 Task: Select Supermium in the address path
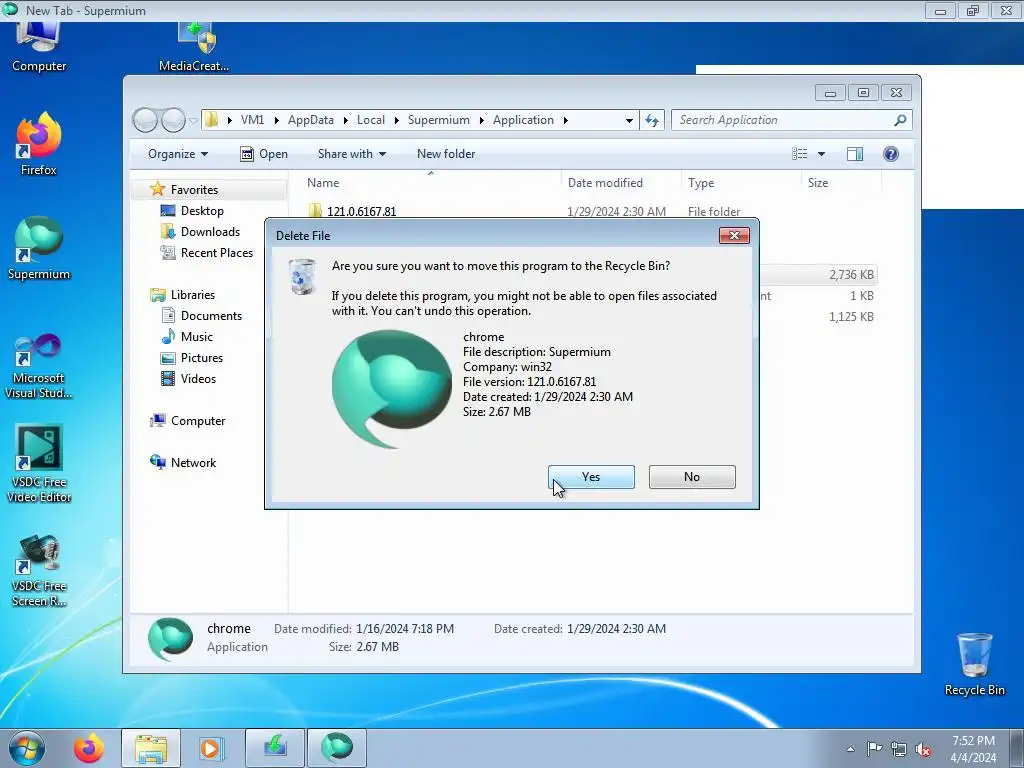click(x=439, y=120)
